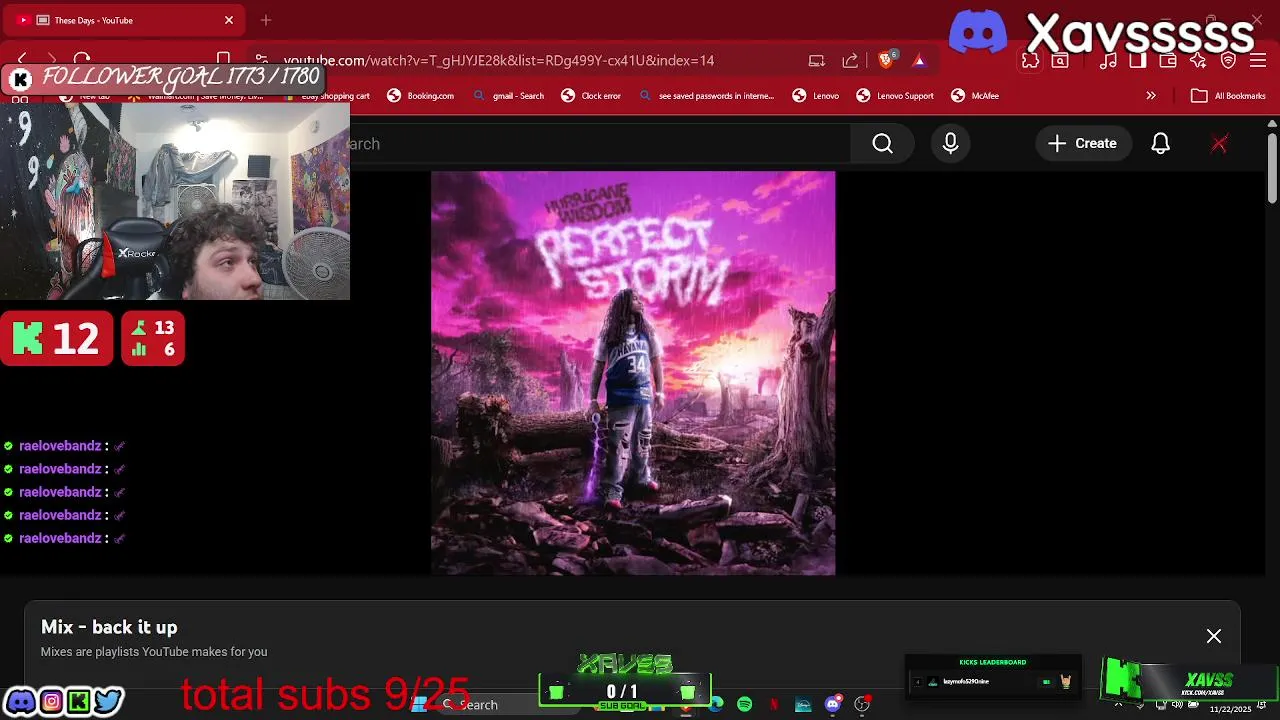Viewport: 1280px width, 720px height.
Task: Open the browser extensions puzzle icon
Action: [x=1030, y=61]
